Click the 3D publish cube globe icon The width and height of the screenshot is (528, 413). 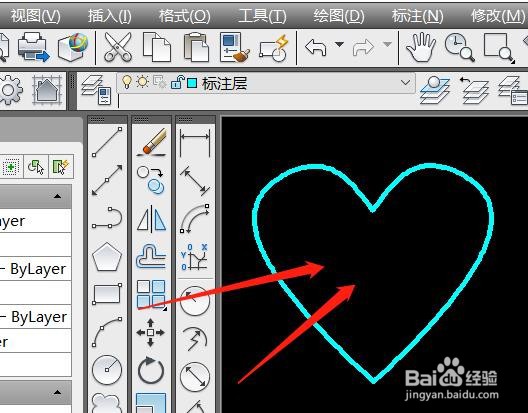(x=73, y=47)
